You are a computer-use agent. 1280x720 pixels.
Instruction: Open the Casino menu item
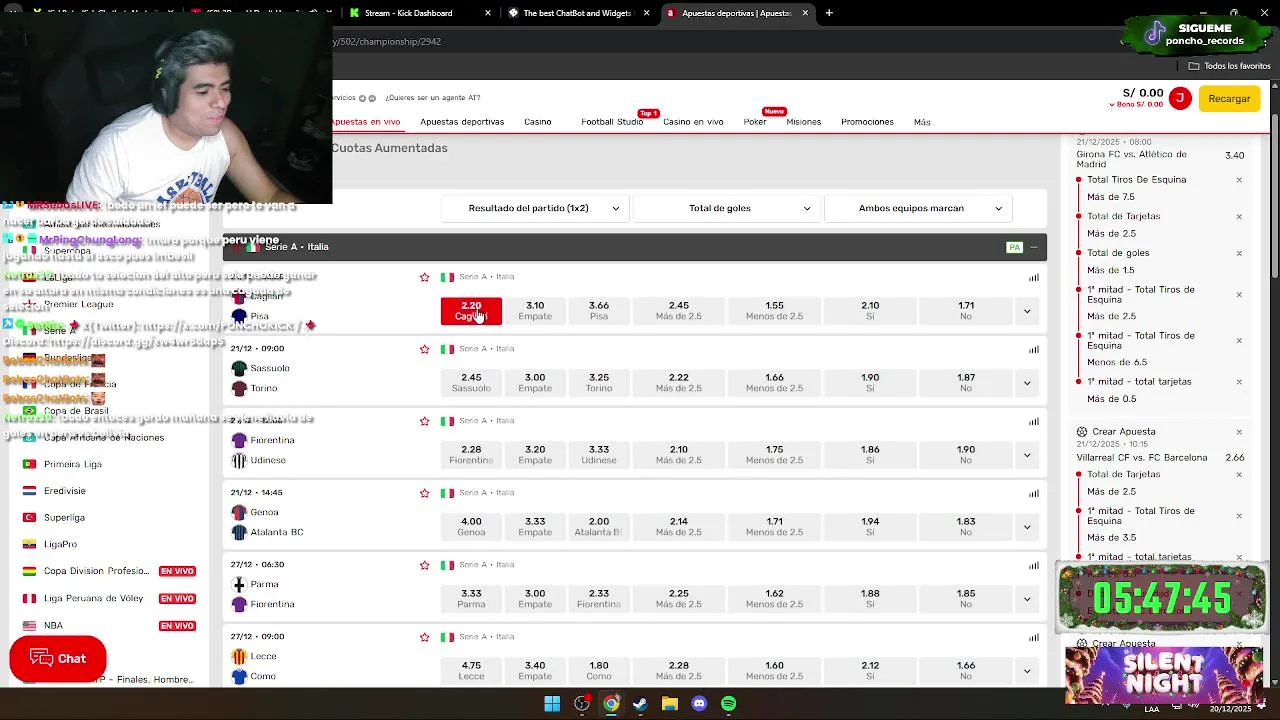(538, 122)
